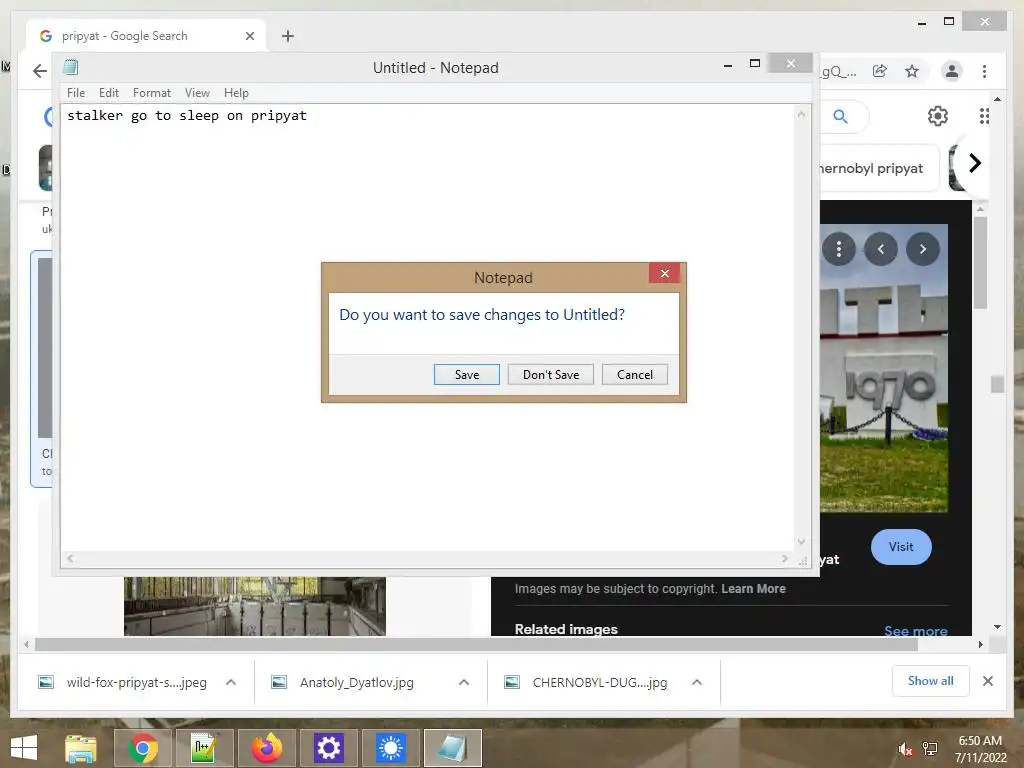
Task: Open Google quick settings gear
Action: (938, 116)
